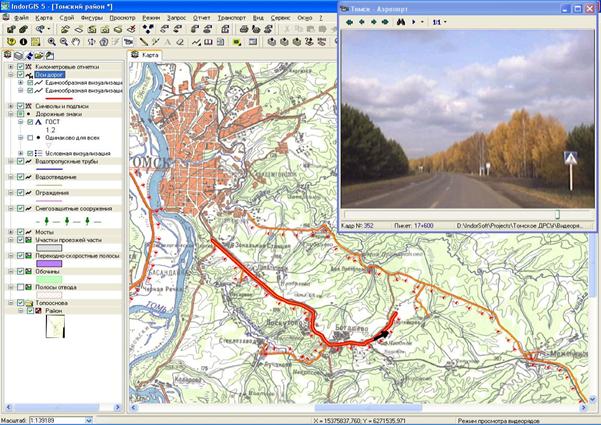Select the zoom in magnifier tool
The image size is (601, 425).
point(49,42)
